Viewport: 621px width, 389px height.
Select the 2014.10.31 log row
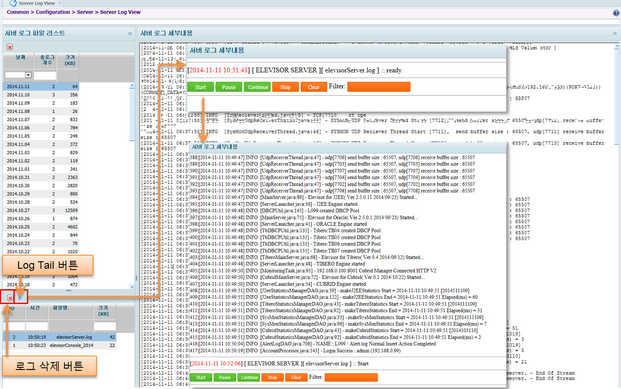coord(41,177)
